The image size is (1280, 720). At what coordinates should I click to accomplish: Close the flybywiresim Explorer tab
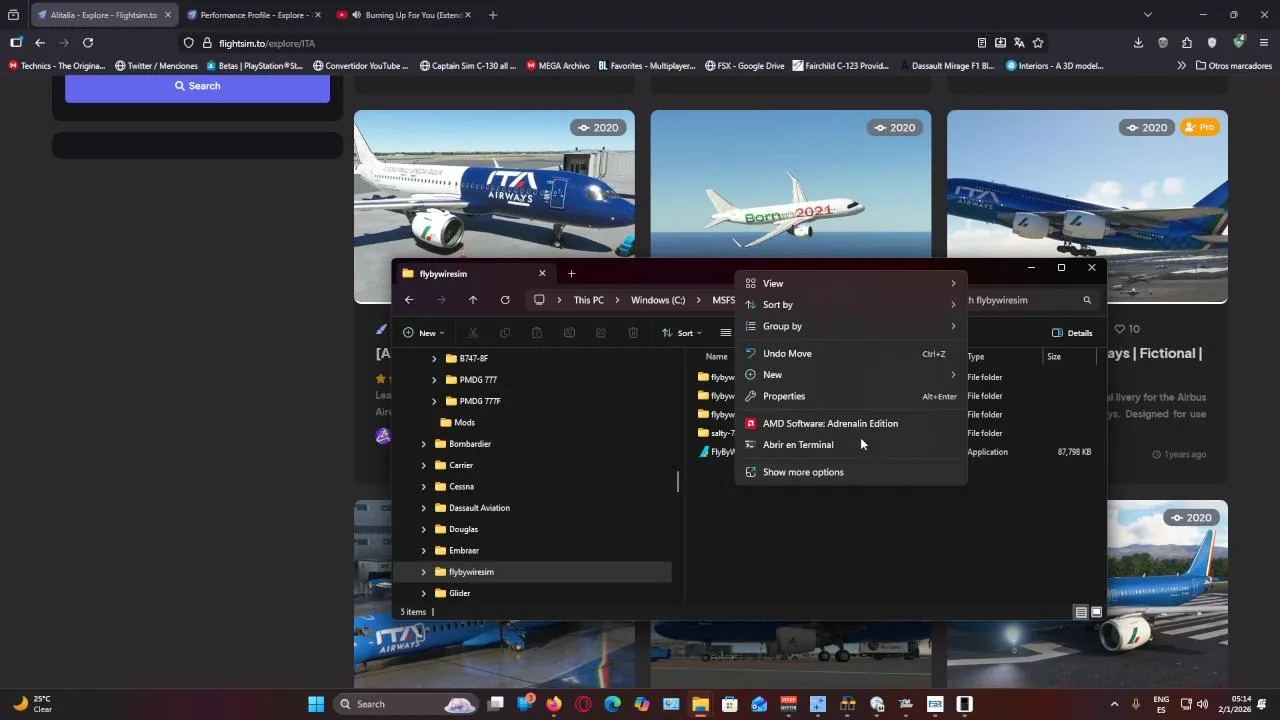[542, 273]
